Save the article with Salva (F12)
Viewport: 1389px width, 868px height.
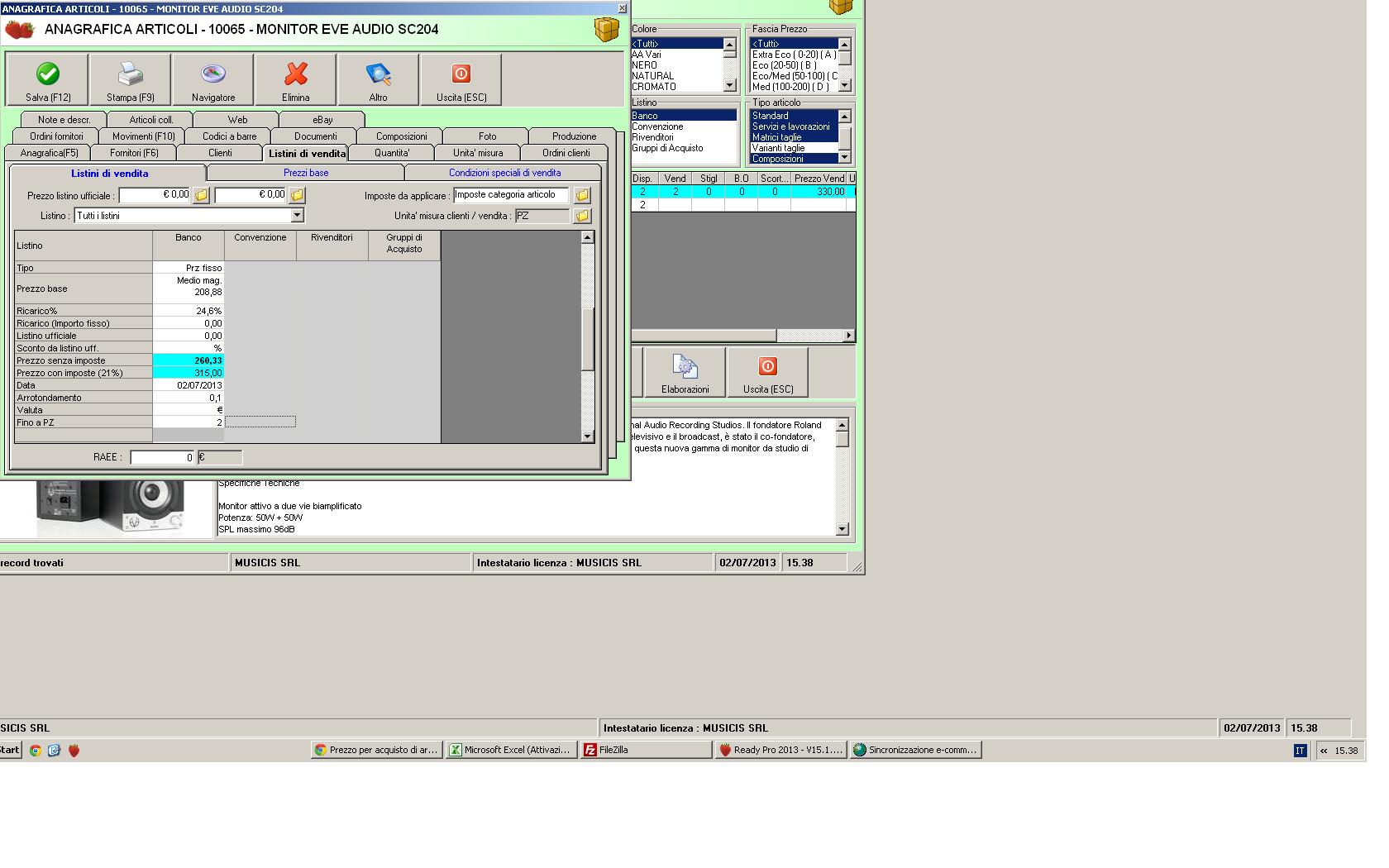pyautogui.click(x=47, y=80)
